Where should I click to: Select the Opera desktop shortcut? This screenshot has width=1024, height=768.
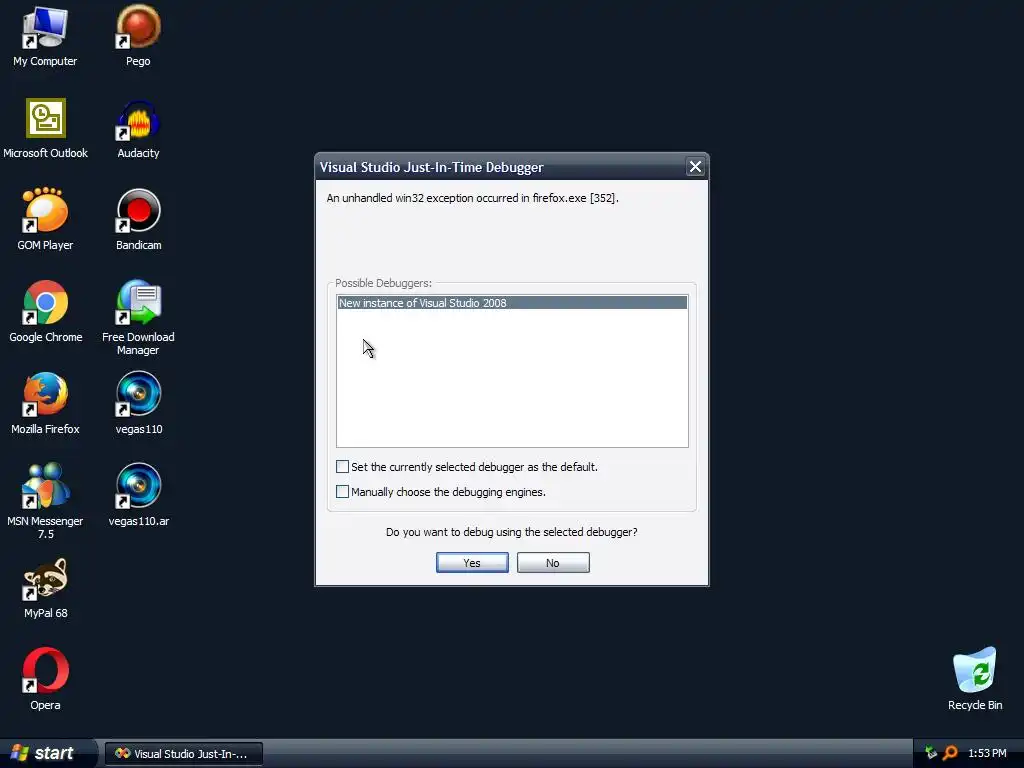(x=45, y=680)
